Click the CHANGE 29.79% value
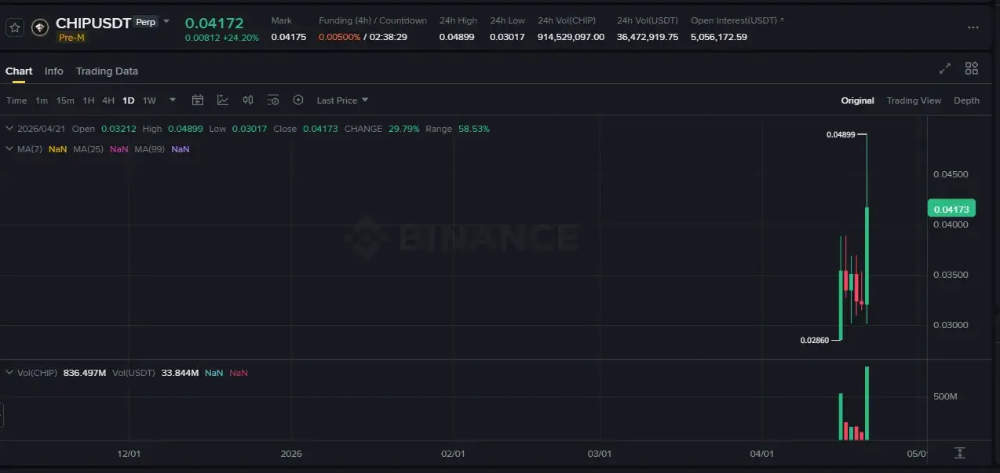1000x473 pixels. pos(404,129)
